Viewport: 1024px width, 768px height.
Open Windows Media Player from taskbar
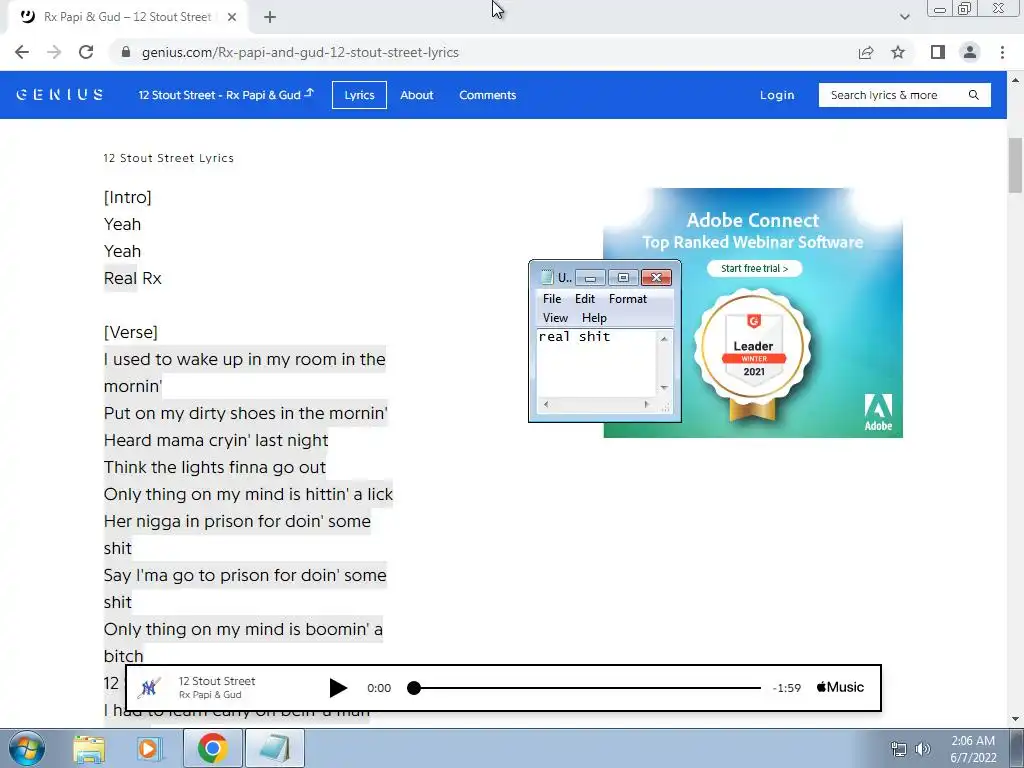coord(148,748)
